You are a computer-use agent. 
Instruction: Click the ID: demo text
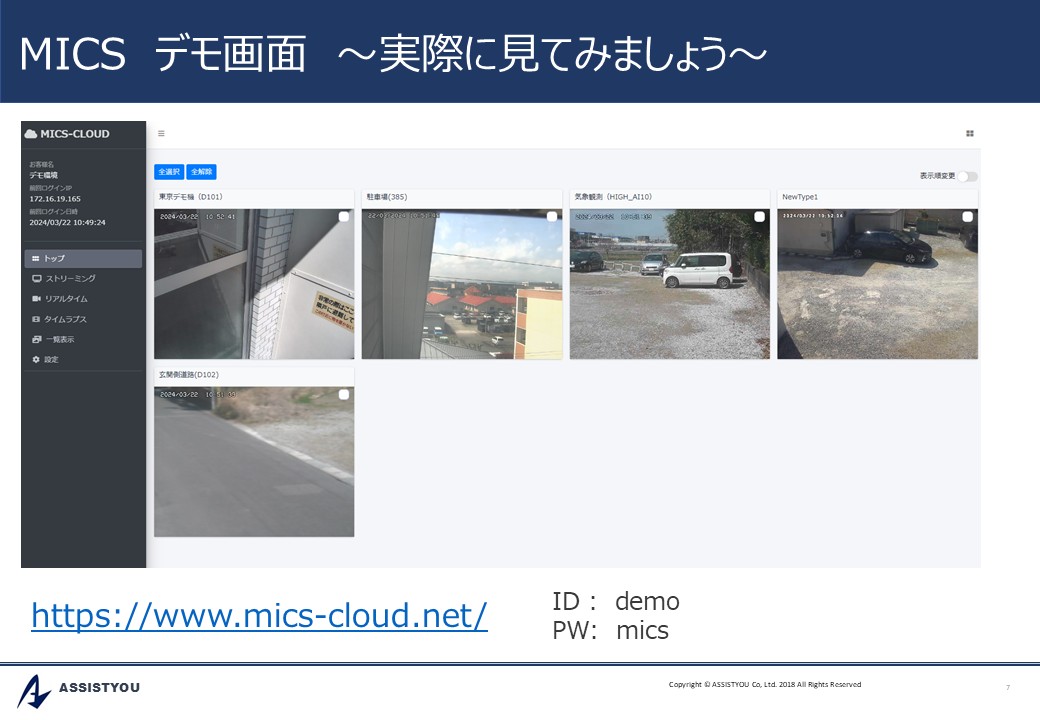tap(616, 602)
